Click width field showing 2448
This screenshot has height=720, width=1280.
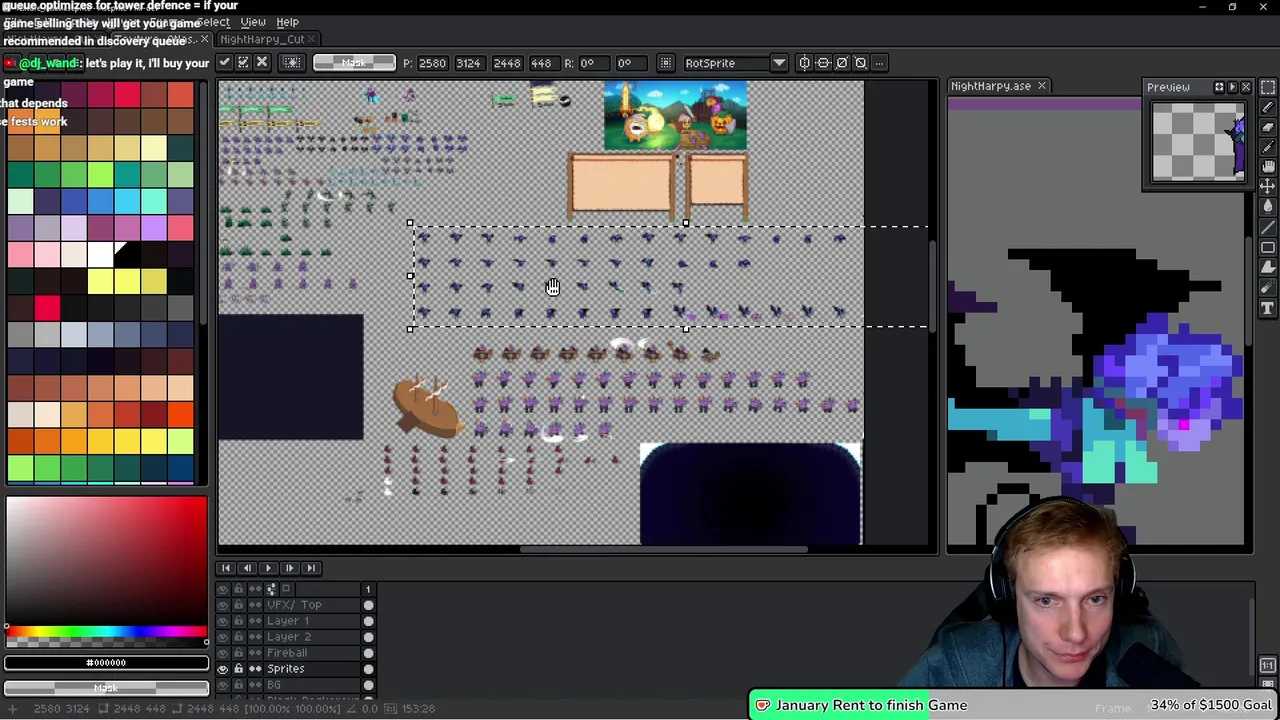point(507,62)
